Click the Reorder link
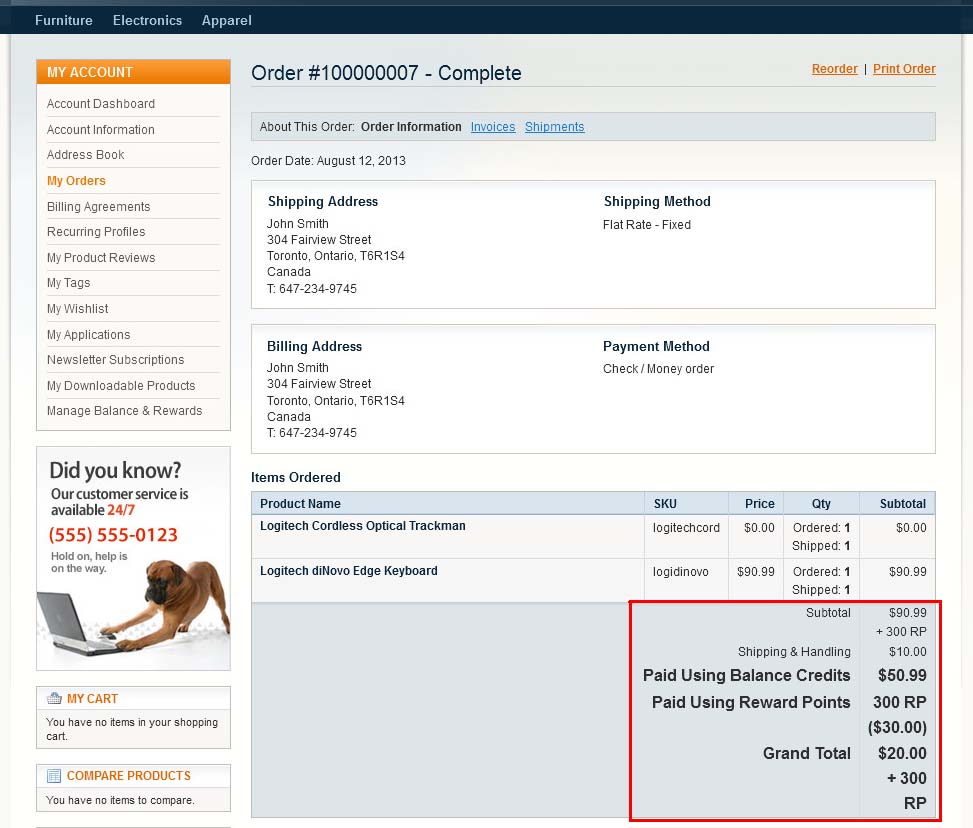The width and height of the screenshot is (973, 828). [x=834, y=69]
